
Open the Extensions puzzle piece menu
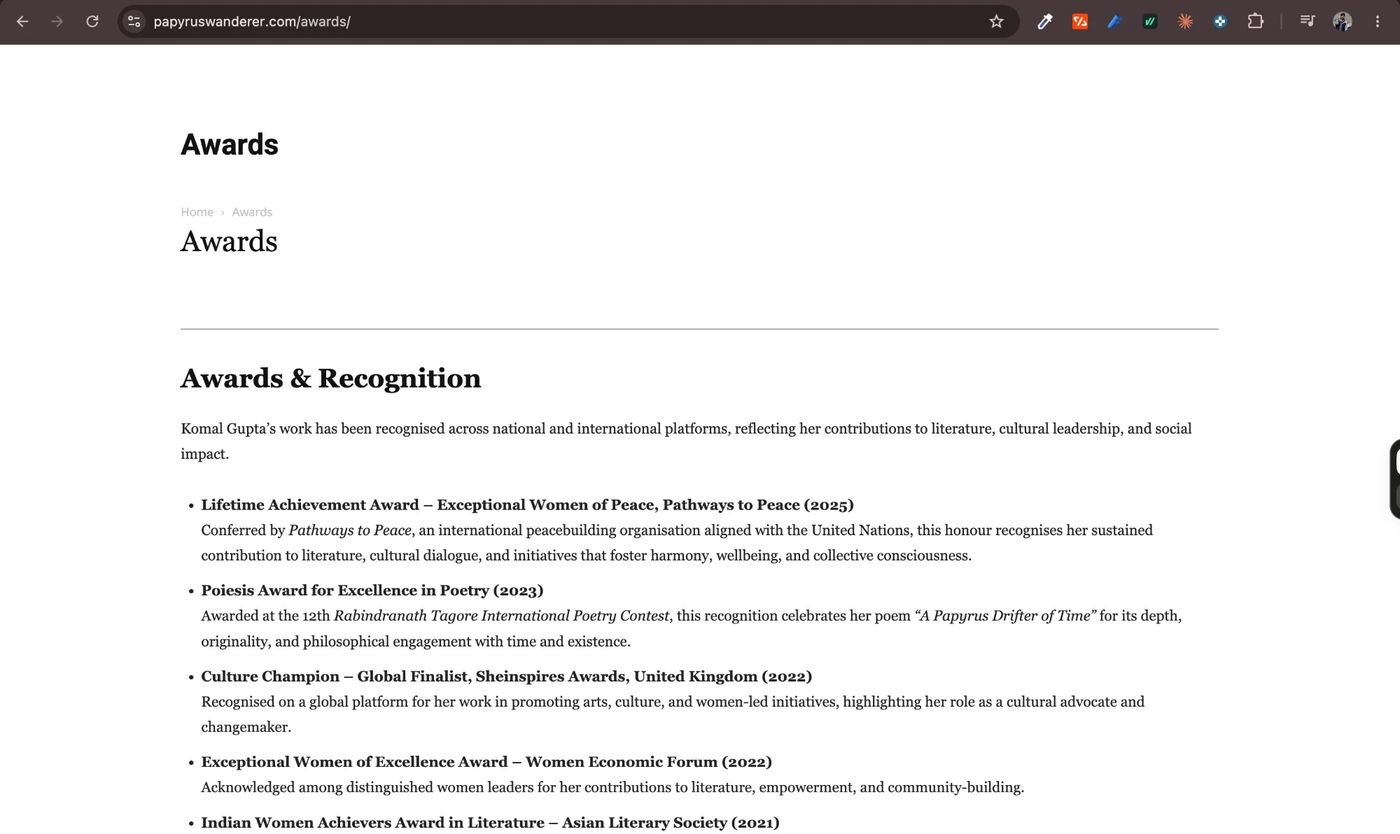click(x=1255, y=21)
